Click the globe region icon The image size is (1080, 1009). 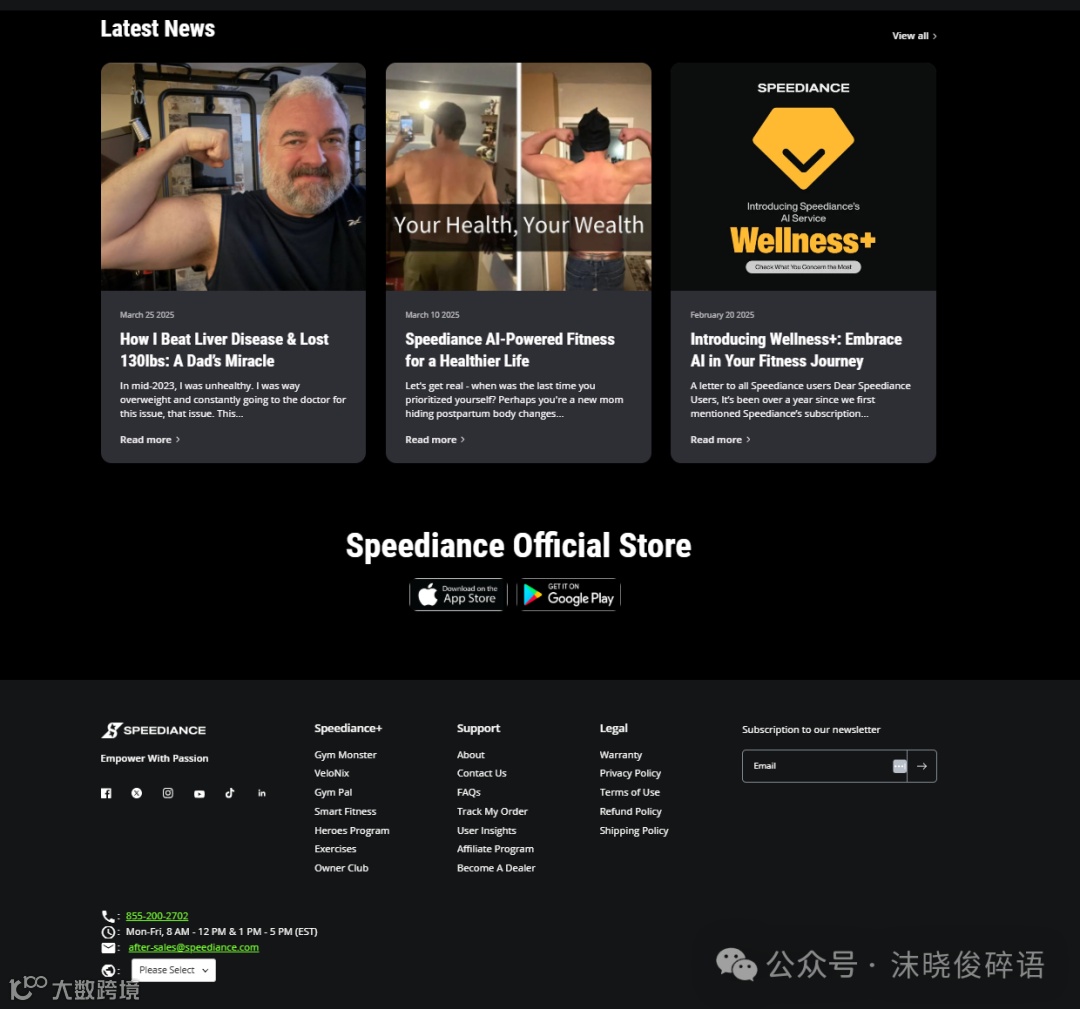108,970
